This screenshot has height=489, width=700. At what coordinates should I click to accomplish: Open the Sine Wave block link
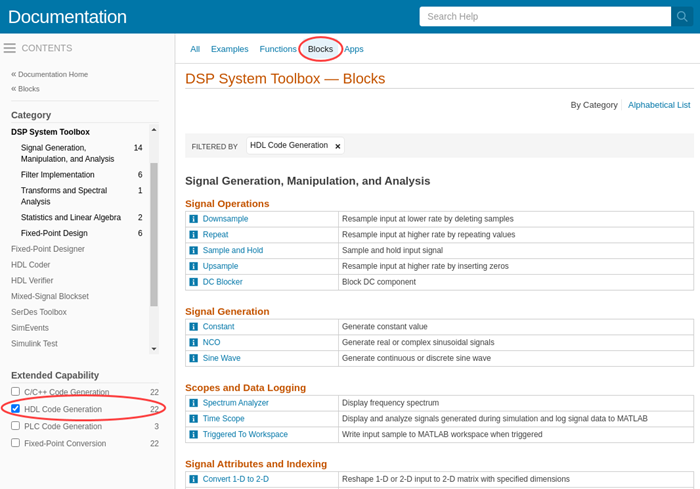pyautogui.click(x=224, y=358)
